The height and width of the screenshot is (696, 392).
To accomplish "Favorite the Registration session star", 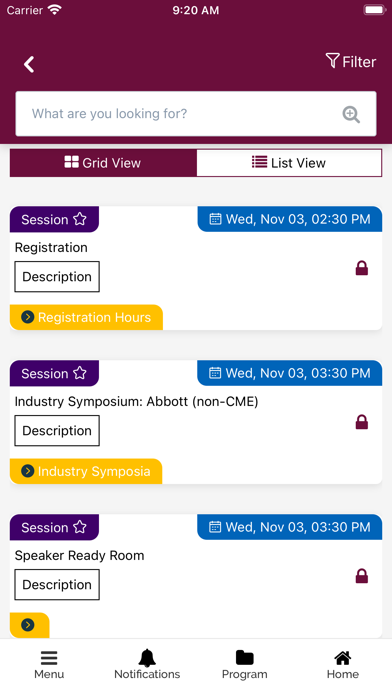I will pos(80,219).
